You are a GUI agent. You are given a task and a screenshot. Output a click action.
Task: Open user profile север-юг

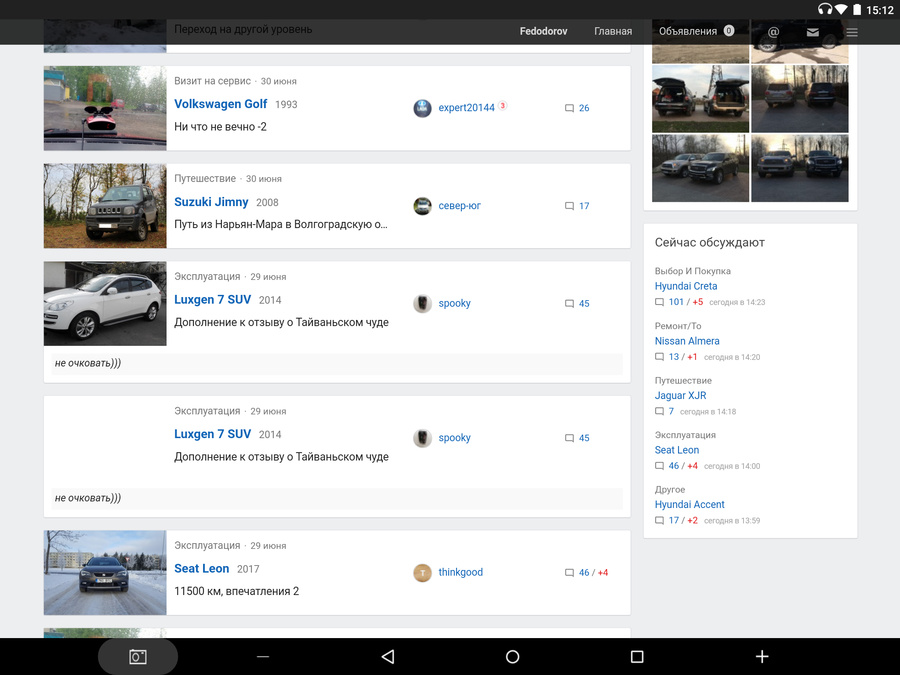coord(460,205)
